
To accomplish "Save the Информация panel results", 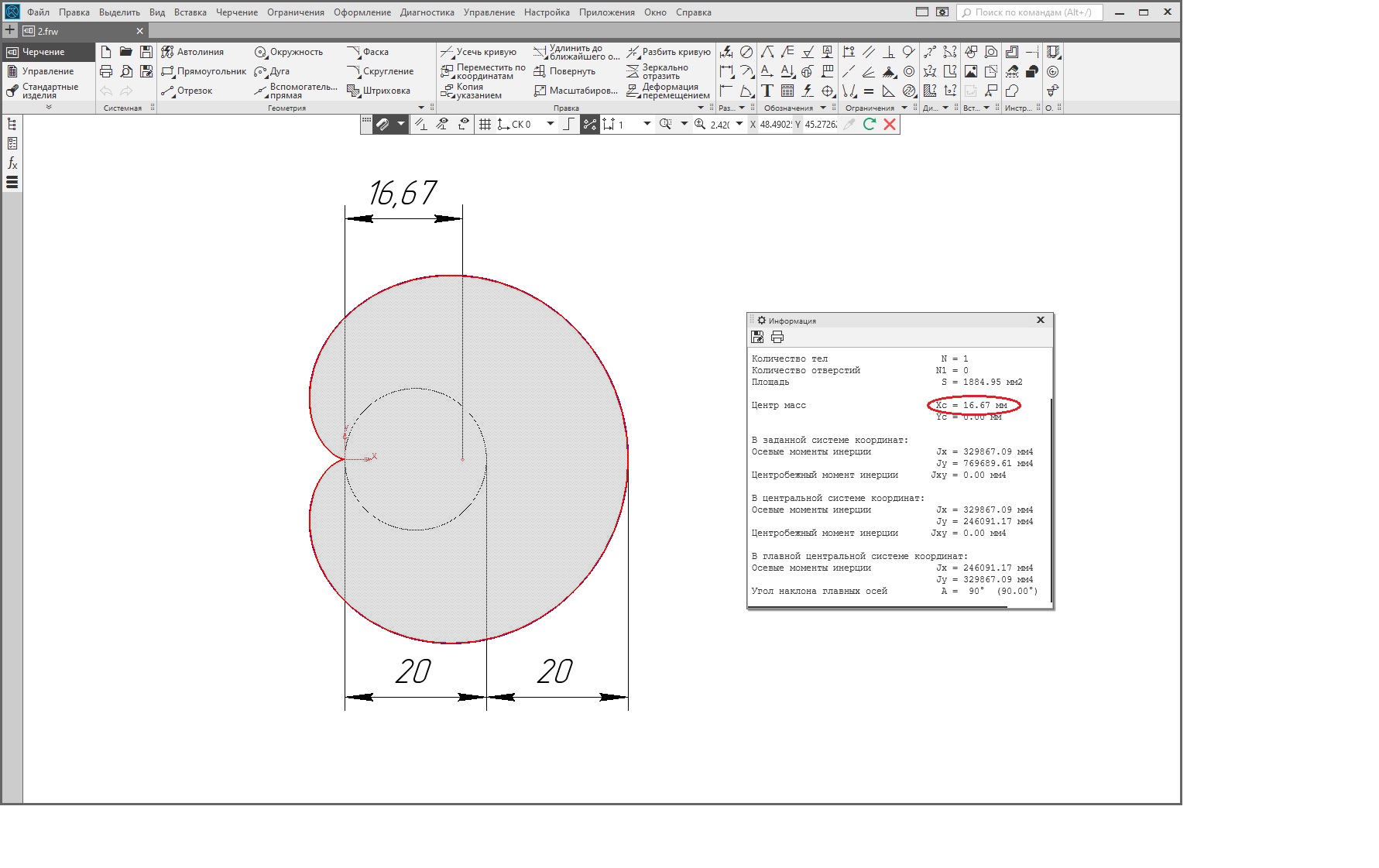I will point(757,337).
